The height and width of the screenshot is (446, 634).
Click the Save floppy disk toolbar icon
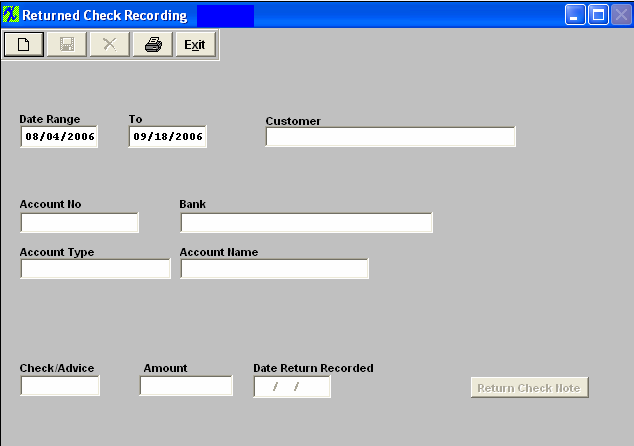click(x=67, y=44)
